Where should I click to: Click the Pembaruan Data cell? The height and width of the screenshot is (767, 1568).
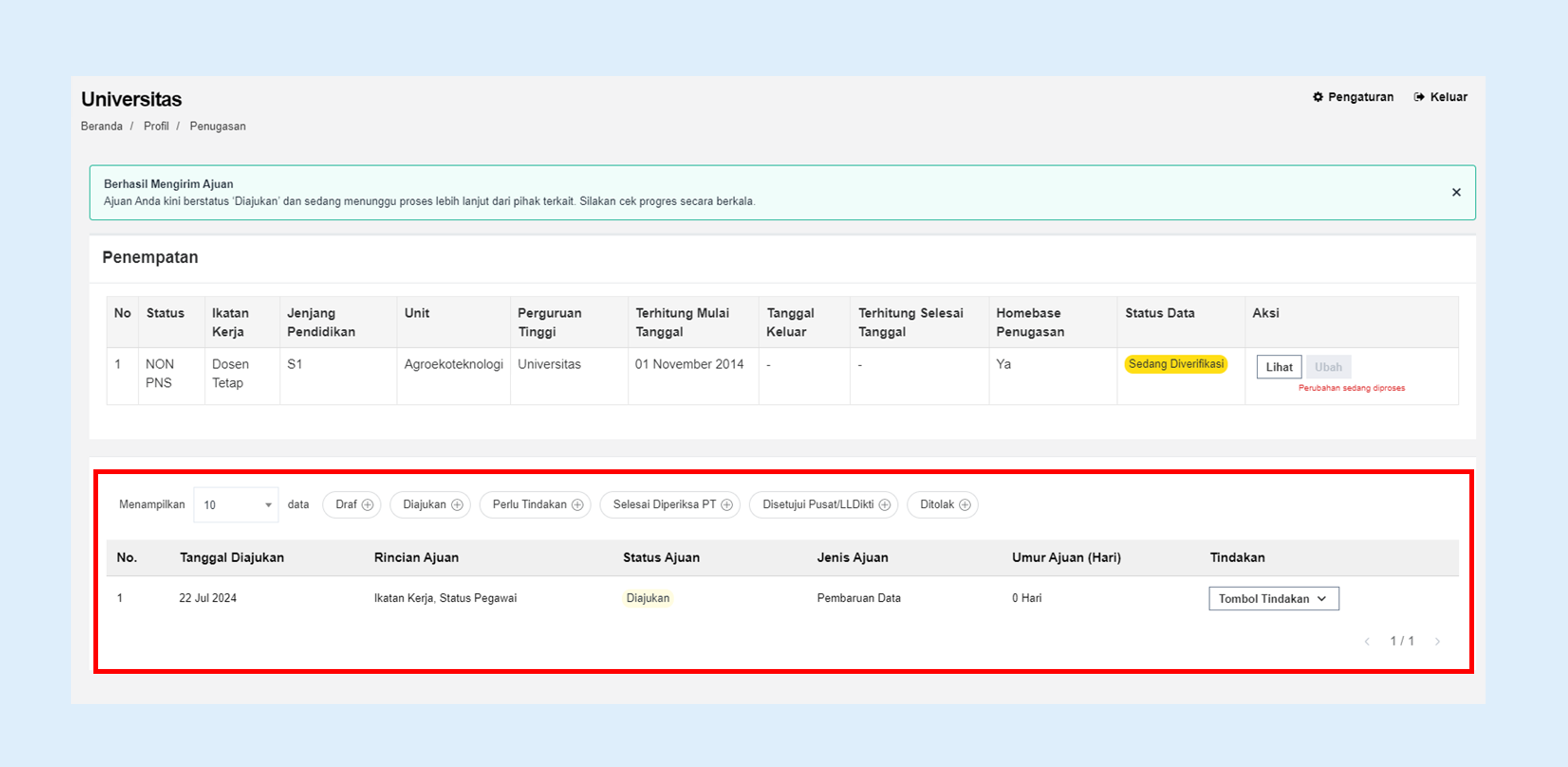858,598
